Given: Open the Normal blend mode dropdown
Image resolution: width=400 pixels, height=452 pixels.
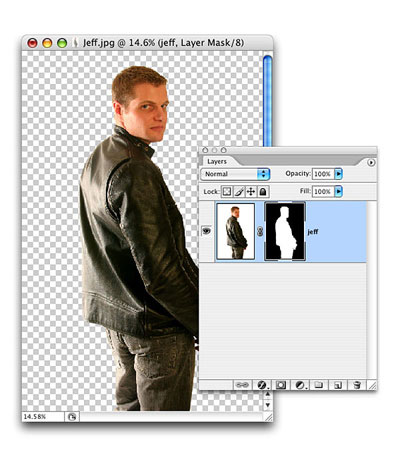Looking at the screenshot, I should click(x=235, y=174).
